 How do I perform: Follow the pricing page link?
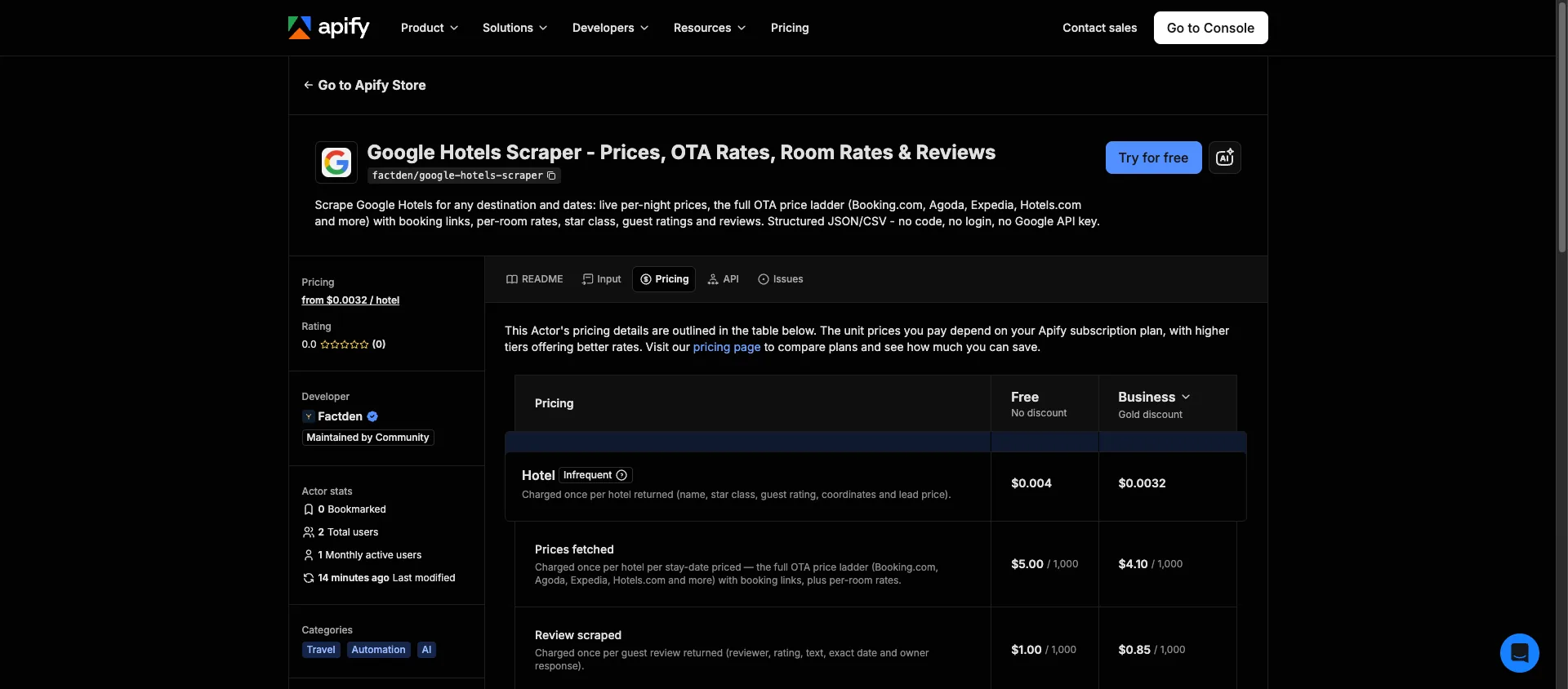(727, 347)
